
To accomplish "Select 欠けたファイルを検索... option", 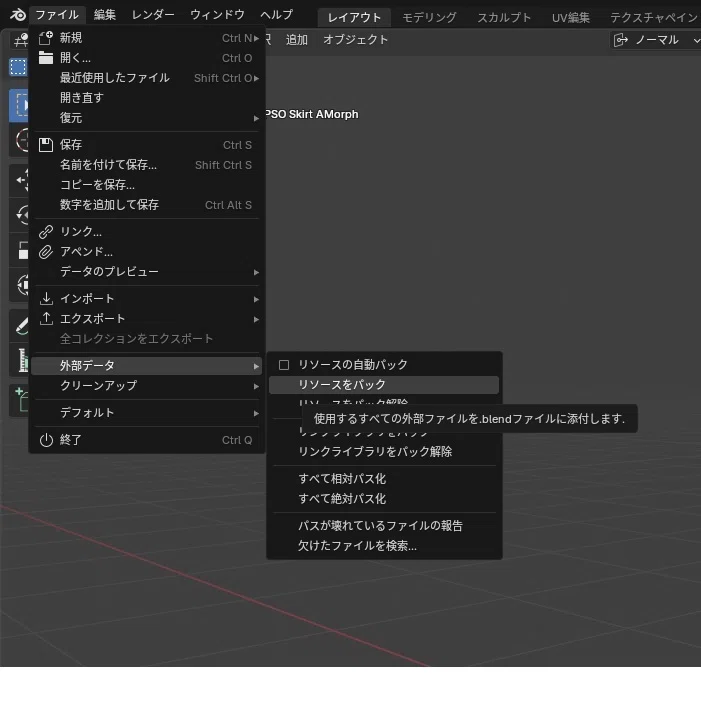I will pyautogui.click(x=384, y=546).
